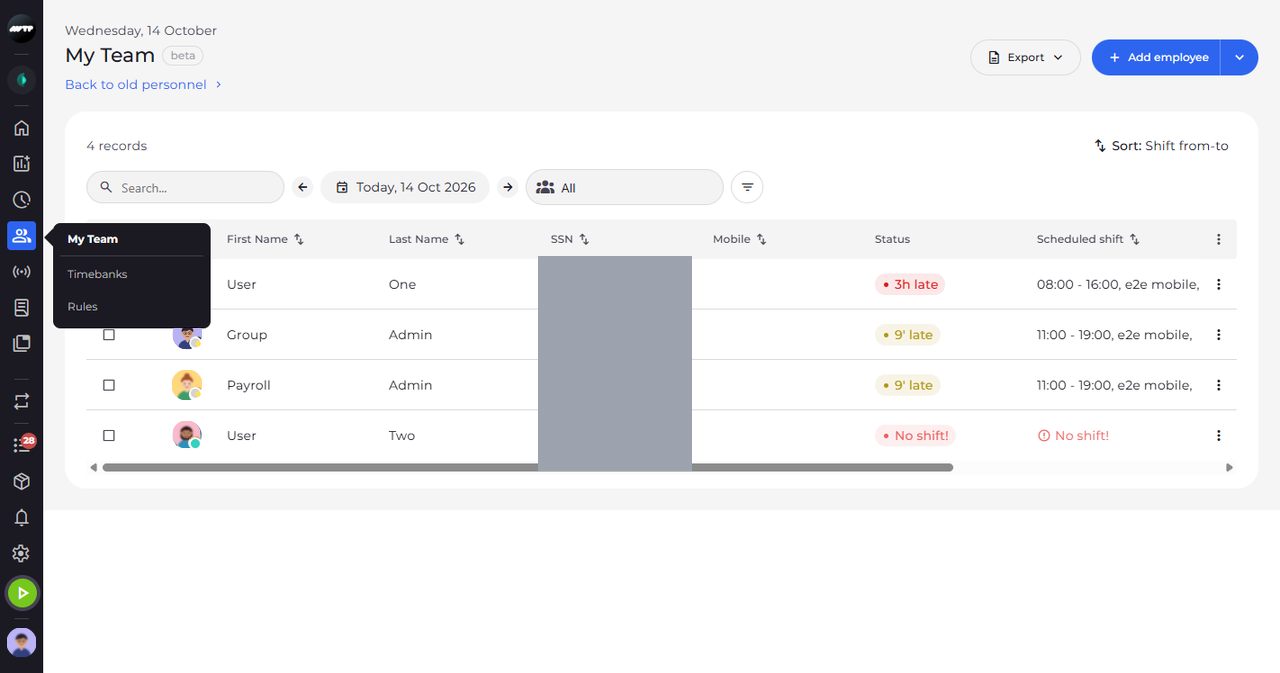Open the settings gear in sidebar
Image resolution: width=1280 pixels, height=673 pixels.
click(x=21, y=554)
